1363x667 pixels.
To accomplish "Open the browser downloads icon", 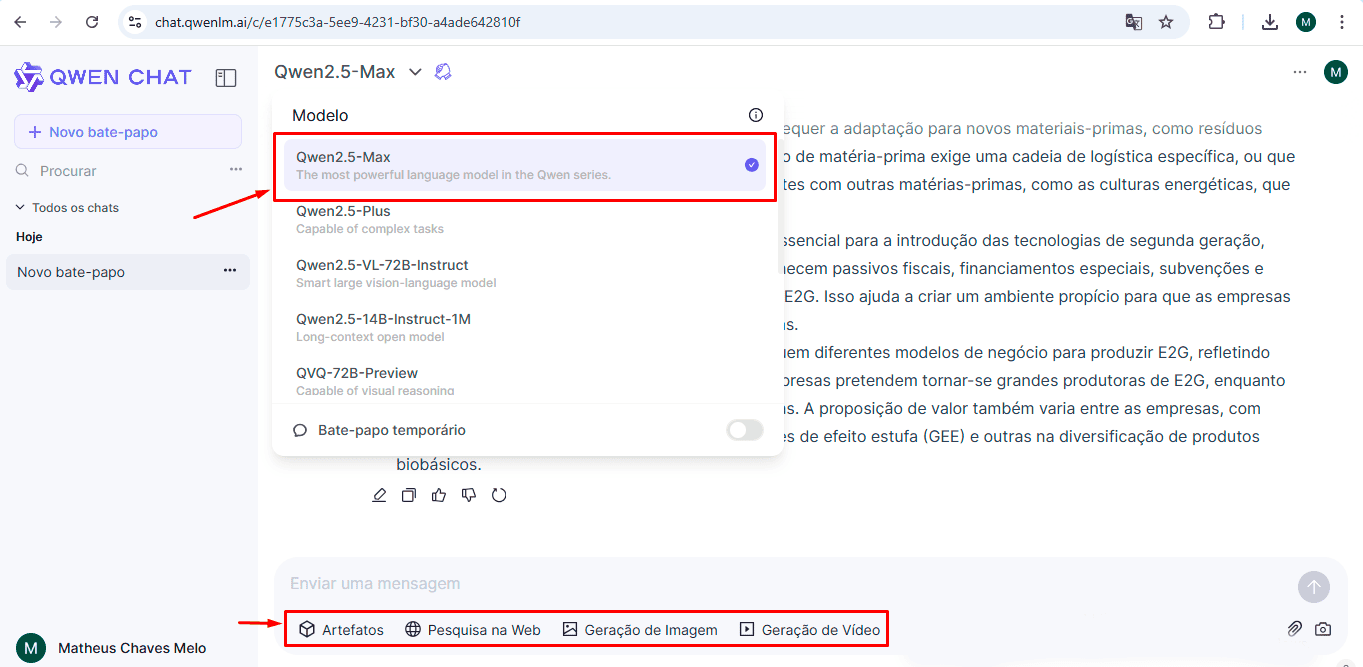I will (x=1270, y=22).
